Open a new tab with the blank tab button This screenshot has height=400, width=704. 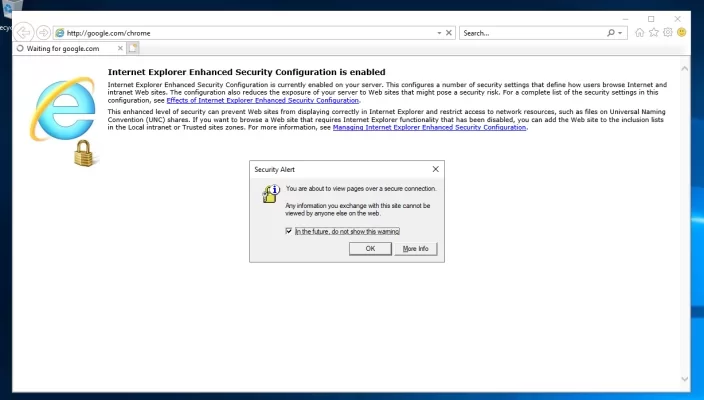click(x=133, y=48)
